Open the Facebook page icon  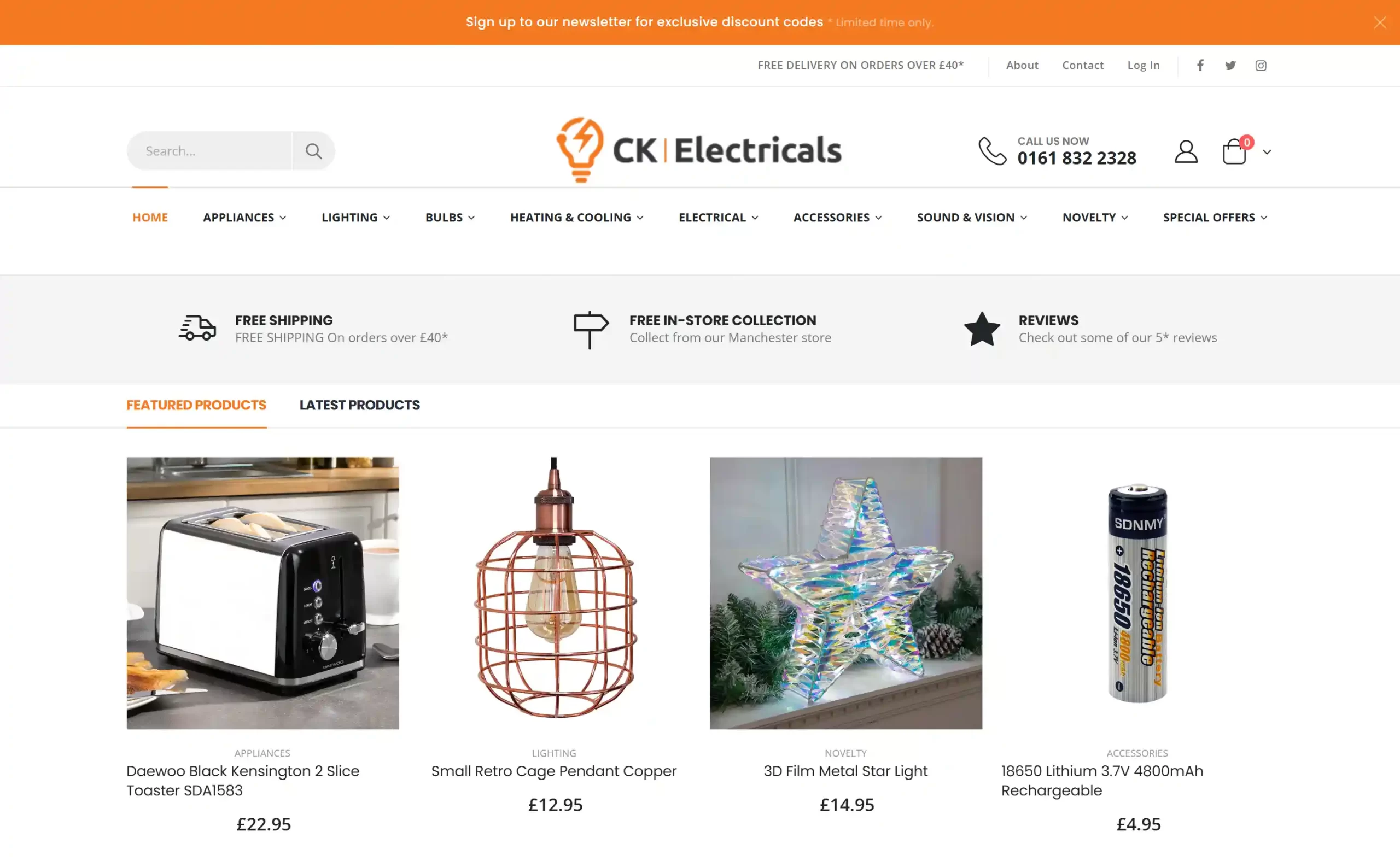click(1200, 66)
